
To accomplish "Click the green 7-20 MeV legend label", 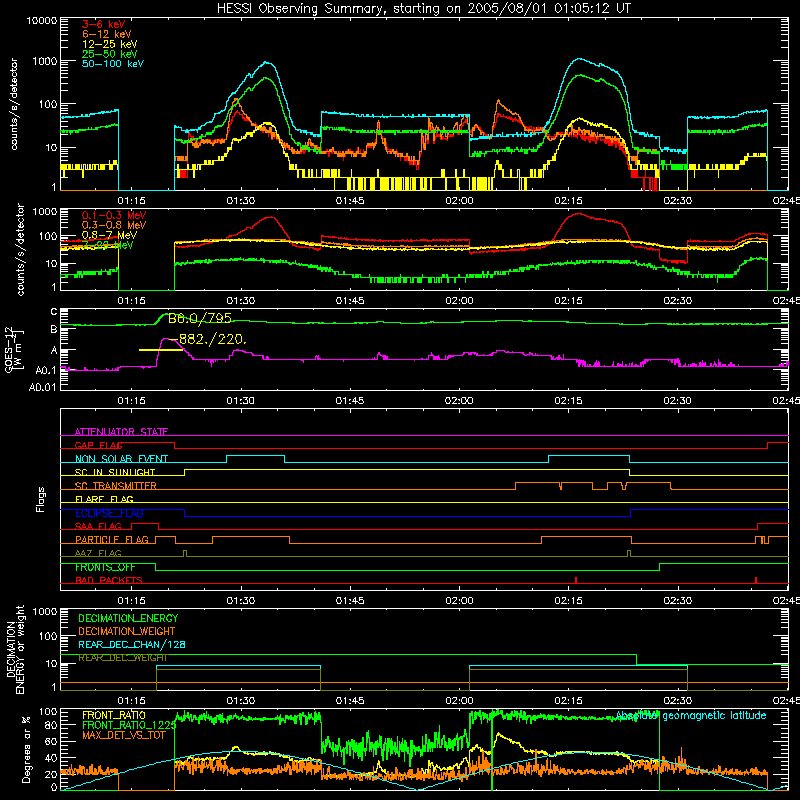I will pos(108,245).
